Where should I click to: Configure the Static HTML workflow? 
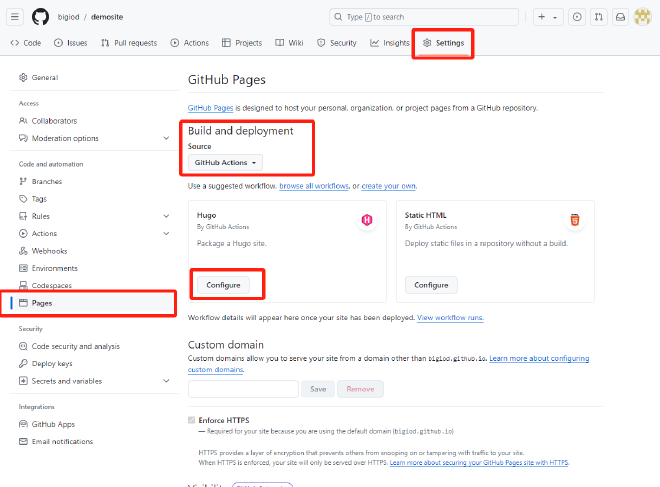point(431,285)
